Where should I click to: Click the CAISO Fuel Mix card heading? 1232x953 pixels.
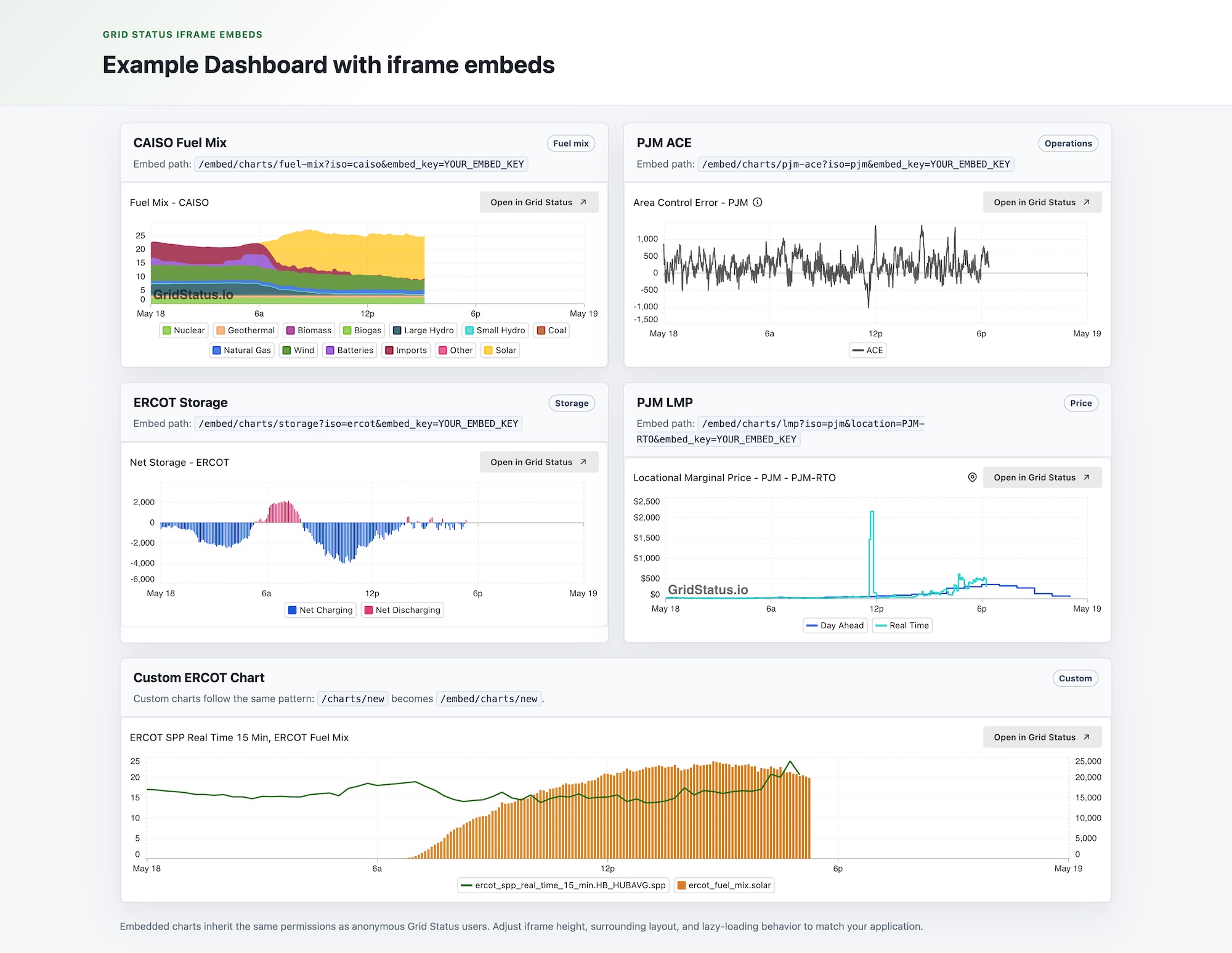click(180, 143)
